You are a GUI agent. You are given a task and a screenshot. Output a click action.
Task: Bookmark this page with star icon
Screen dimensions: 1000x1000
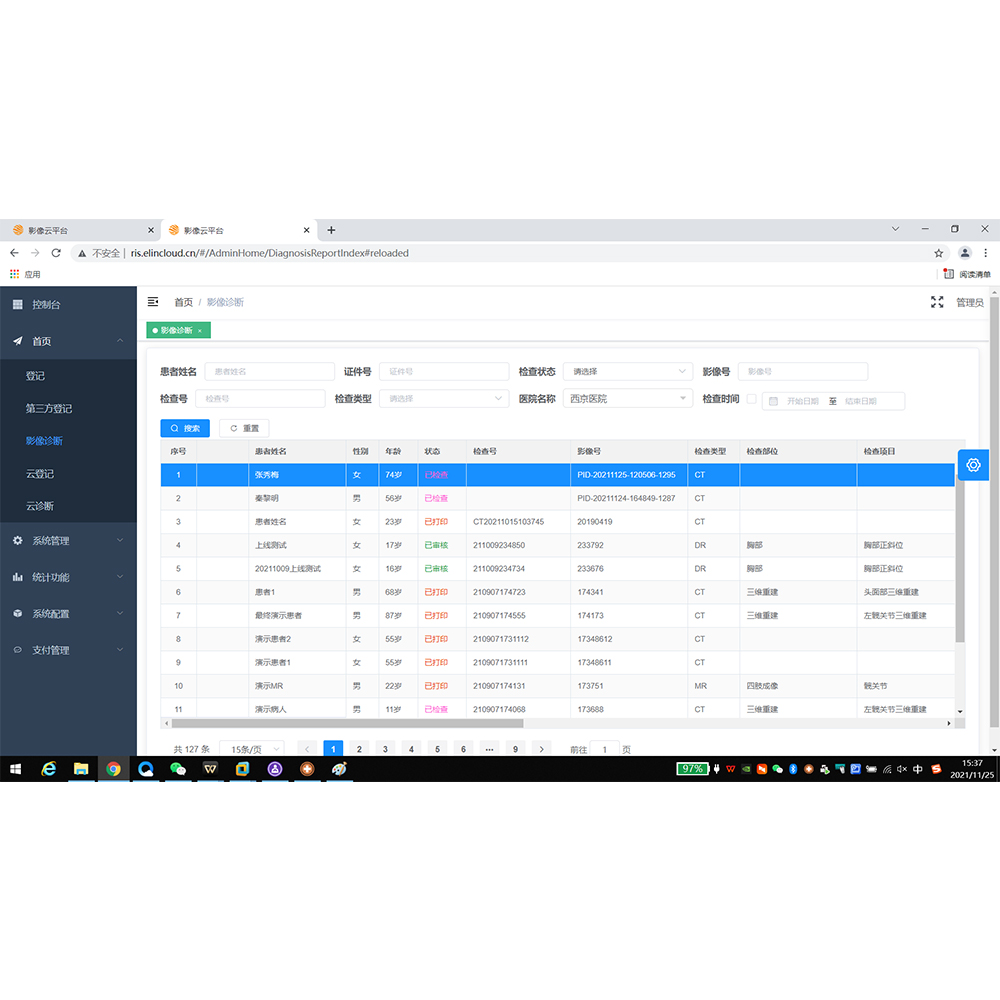coord(938,253)
